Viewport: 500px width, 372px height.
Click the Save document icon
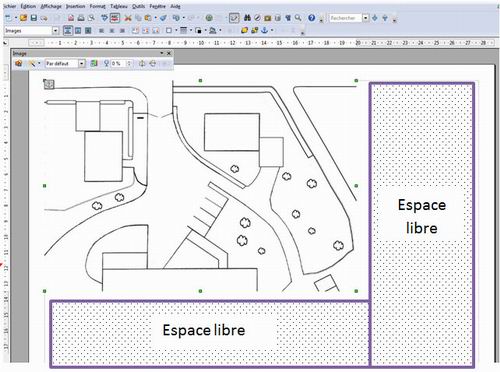34,18
